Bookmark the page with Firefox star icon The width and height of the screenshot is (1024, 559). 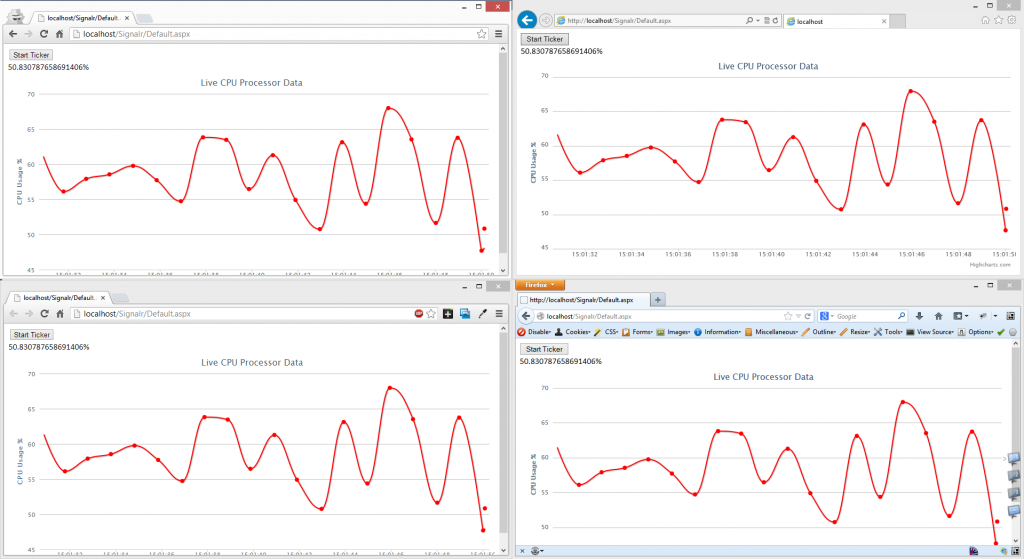tap(788, 316)
